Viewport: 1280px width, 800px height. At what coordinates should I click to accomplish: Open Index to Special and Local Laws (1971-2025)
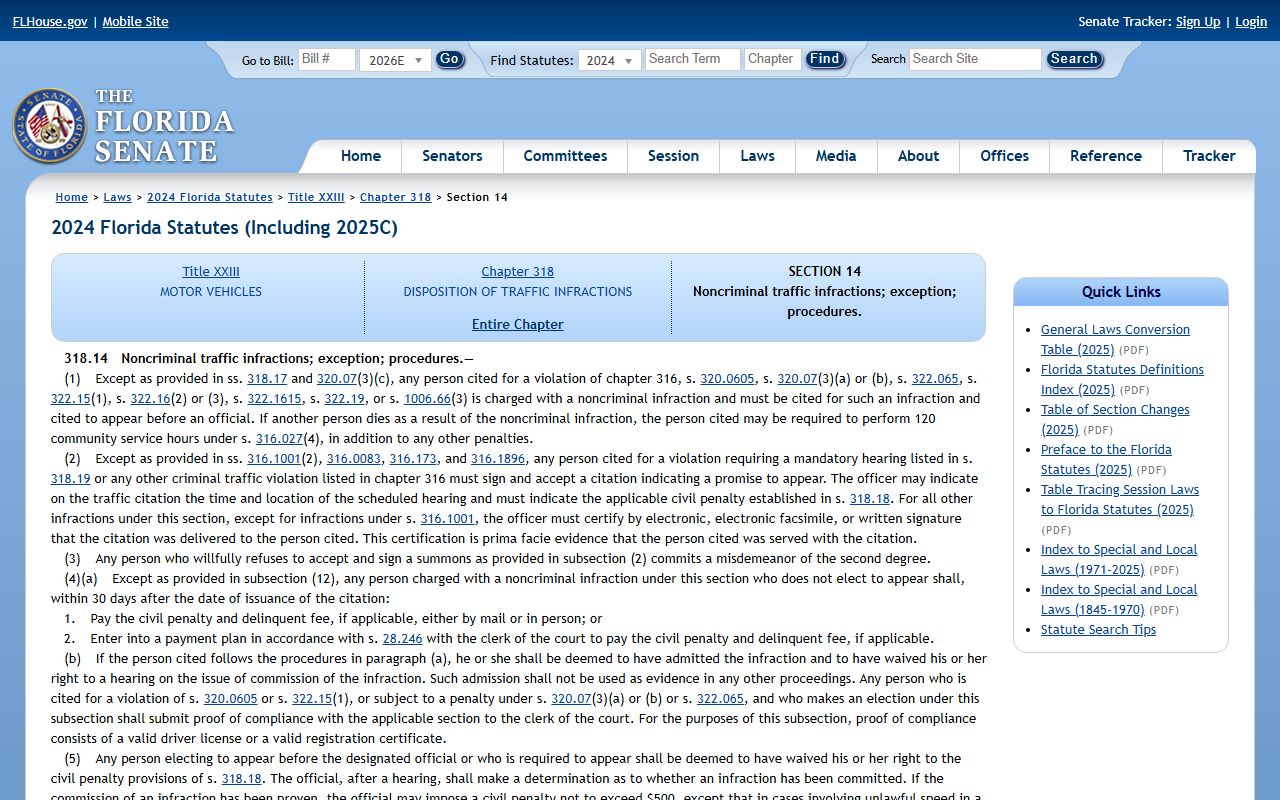(1119, 559)
